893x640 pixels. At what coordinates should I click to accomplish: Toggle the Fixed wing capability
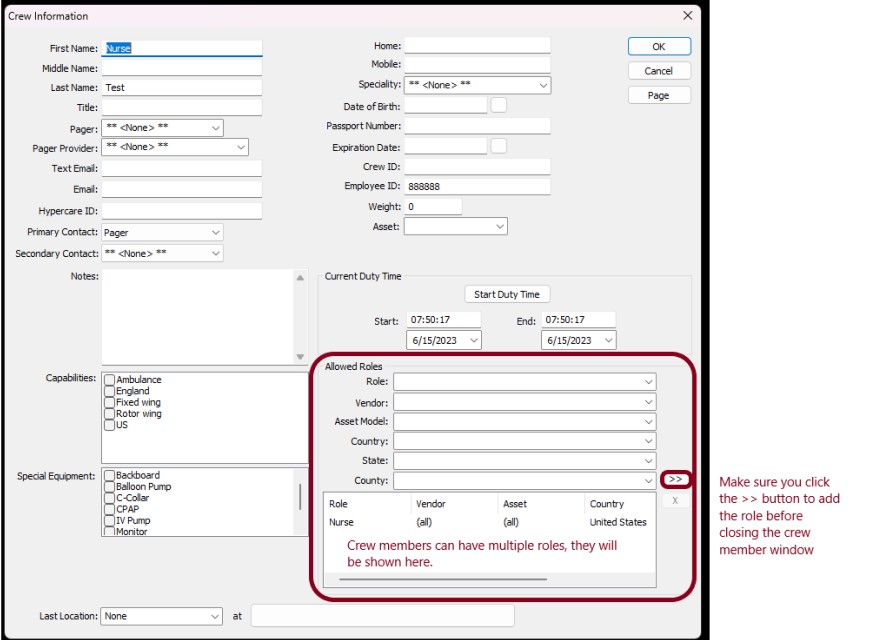pyautogui.click(x=110, y=403)
